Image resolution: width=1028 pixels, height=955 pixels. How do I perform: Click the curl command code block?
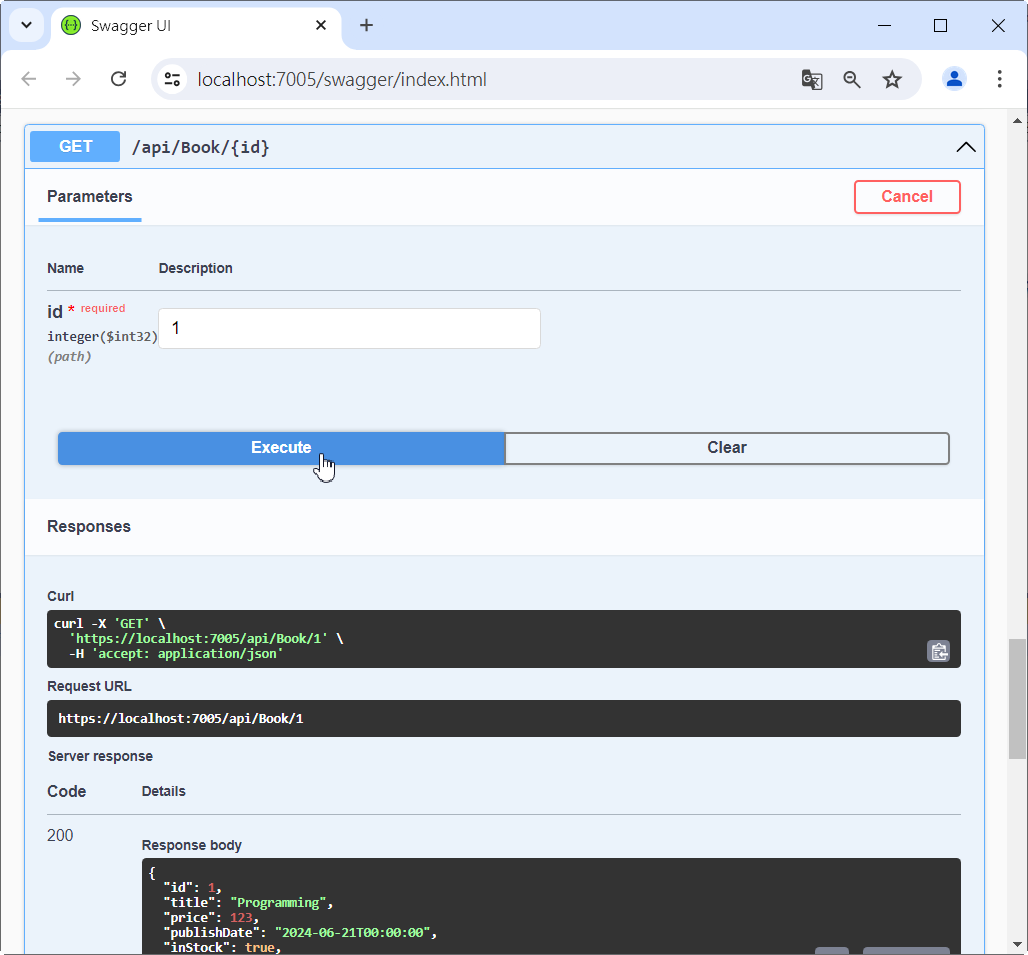[x=504, y=639]
